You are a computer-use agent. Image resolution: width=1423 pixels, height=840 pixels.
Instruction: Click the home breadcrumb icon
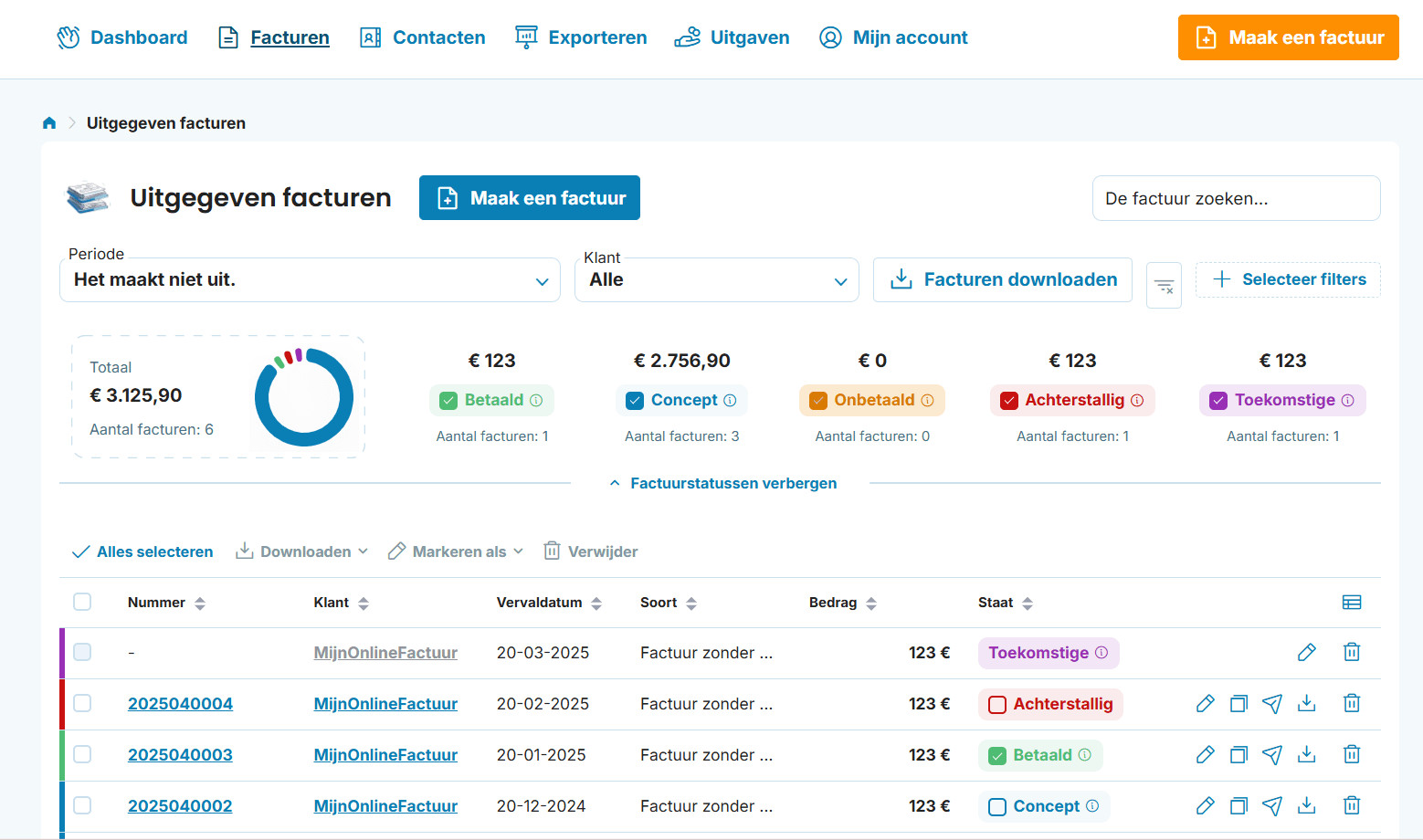coord(49,123)
